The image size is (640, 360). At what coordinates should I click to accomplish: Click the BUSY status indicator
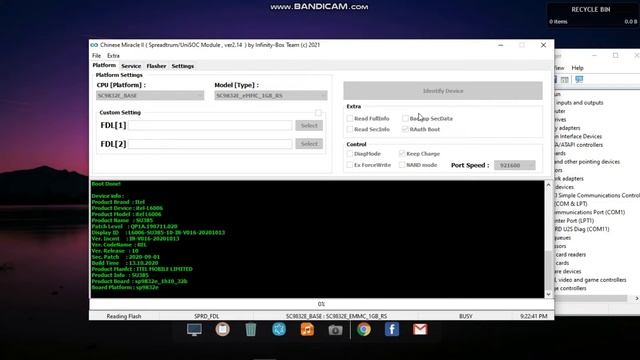tap(466, 316)
